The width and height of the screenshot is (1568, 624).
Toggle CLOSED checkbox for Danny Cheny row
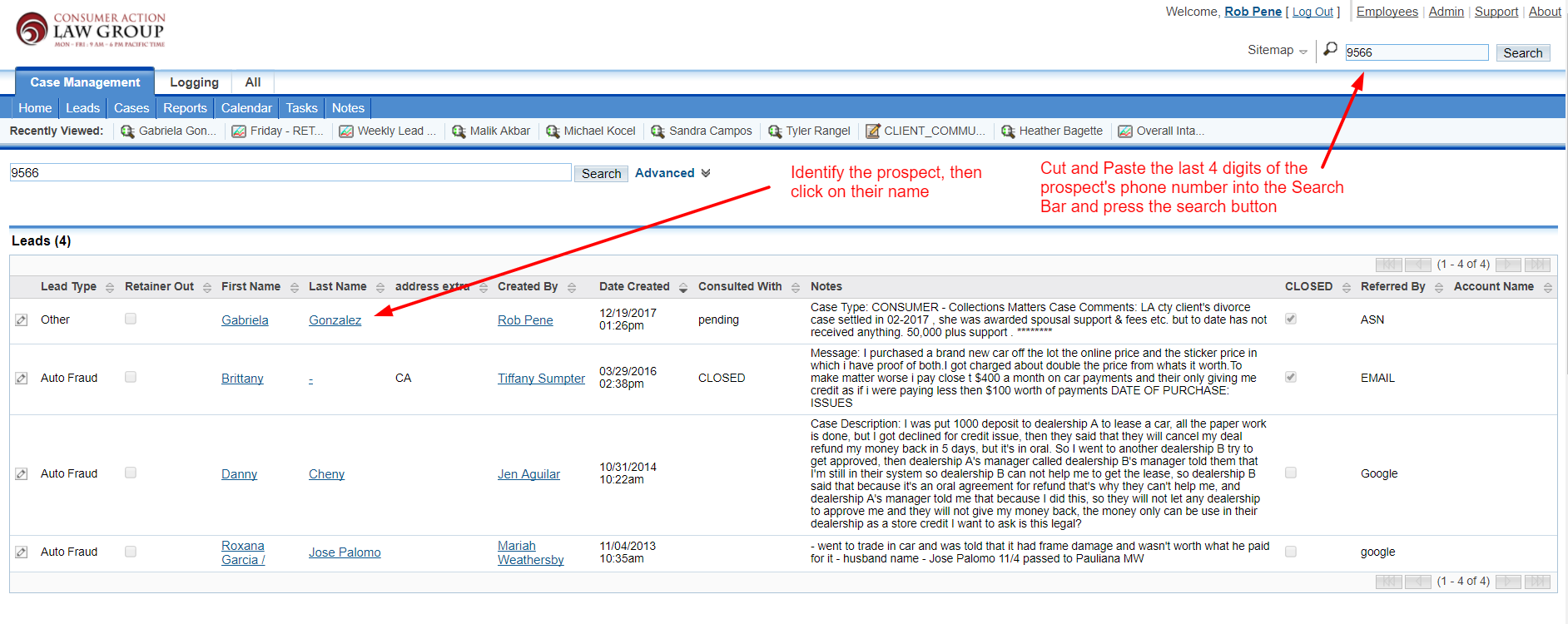coord(1291,473)
